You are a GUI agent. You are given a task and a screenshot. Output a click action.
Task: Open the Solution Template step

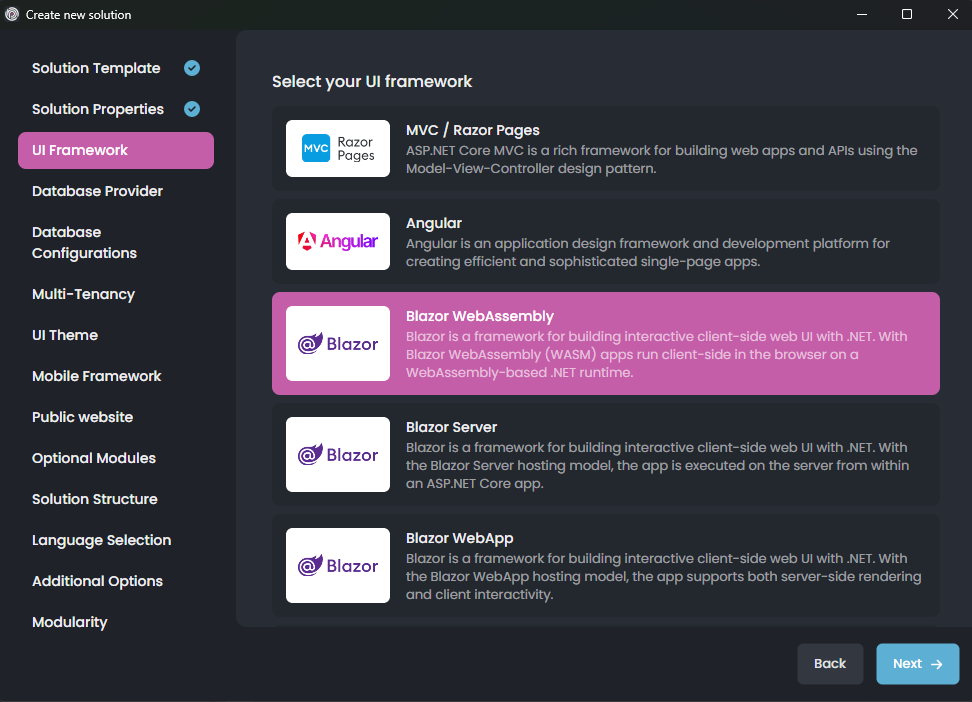pos(96,68)
